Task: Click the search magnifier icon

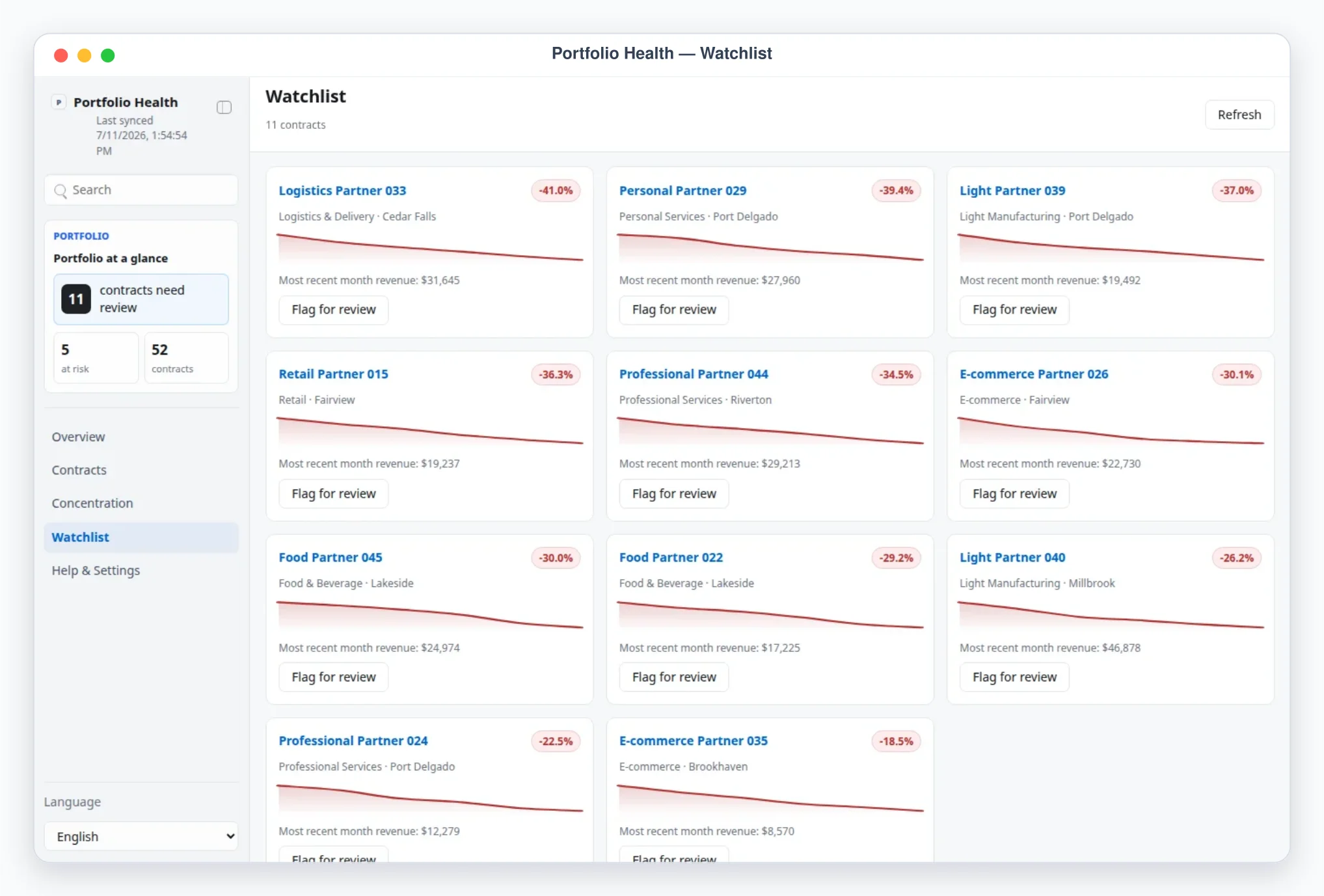Action: (x=61, y=191)
